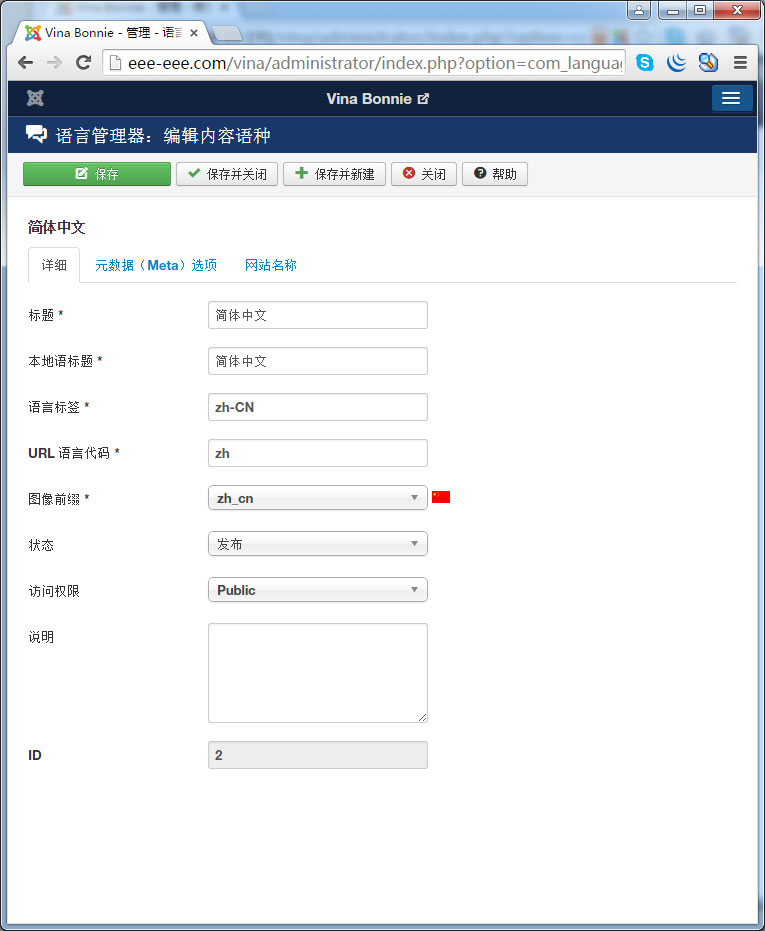This screenshot has width=765, height=931.
Task: Open the 状态 发布 dropdown
Action: point(318,544)
